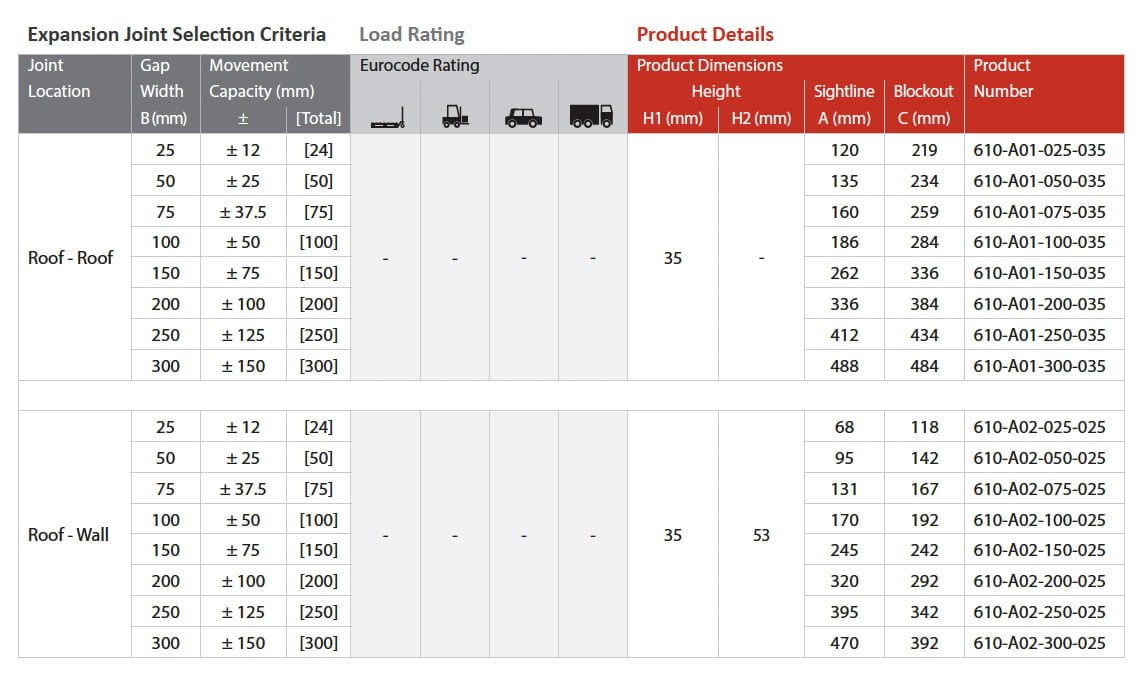Click the car load rating icon
1144x679 pixels.
point(523,117)
